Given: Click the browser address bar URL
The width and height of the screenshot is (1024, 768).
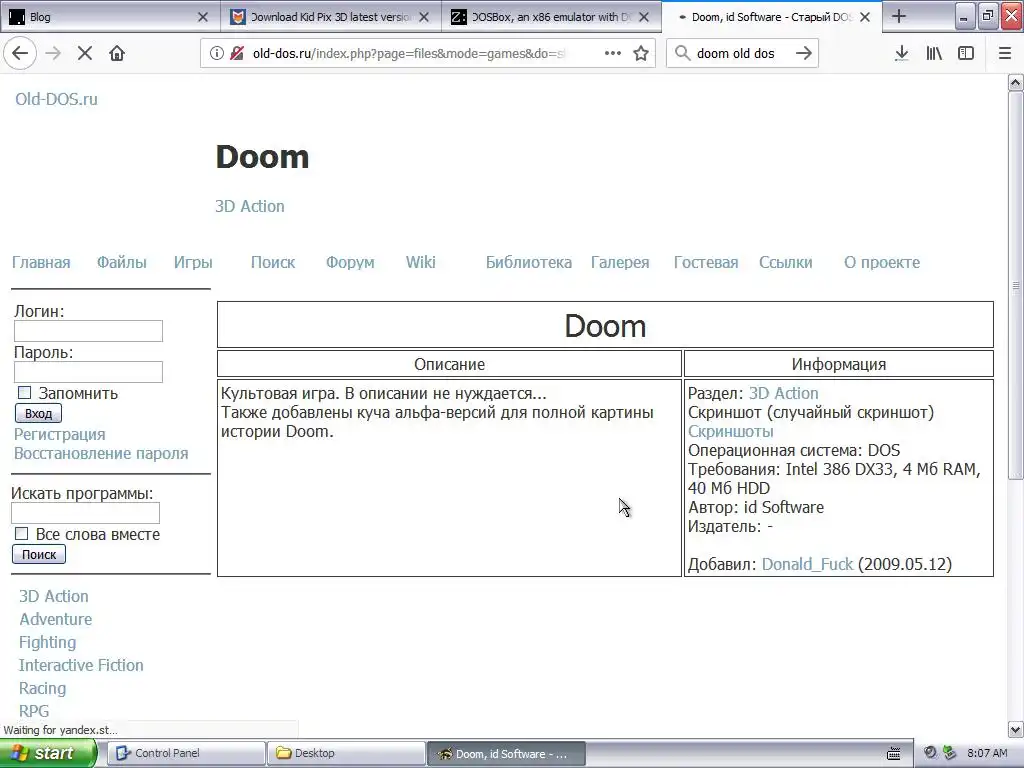Looking at the screenshot, I should [x=408, y=54].
